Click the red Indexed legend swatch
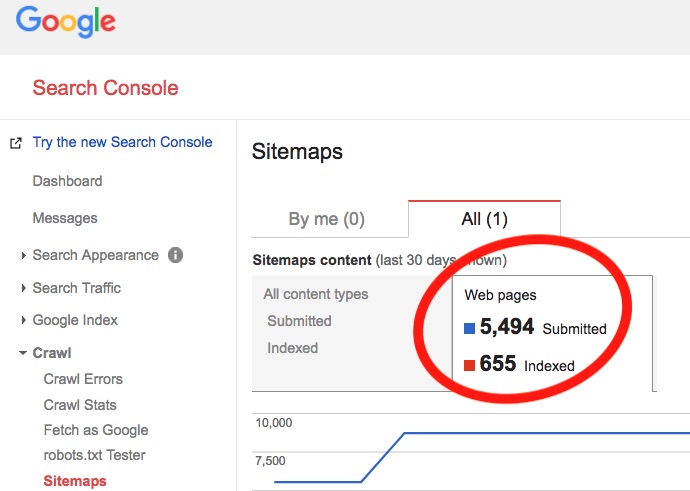Image resolution: width=690 pixels, height=491 pixels. [470, 365]
